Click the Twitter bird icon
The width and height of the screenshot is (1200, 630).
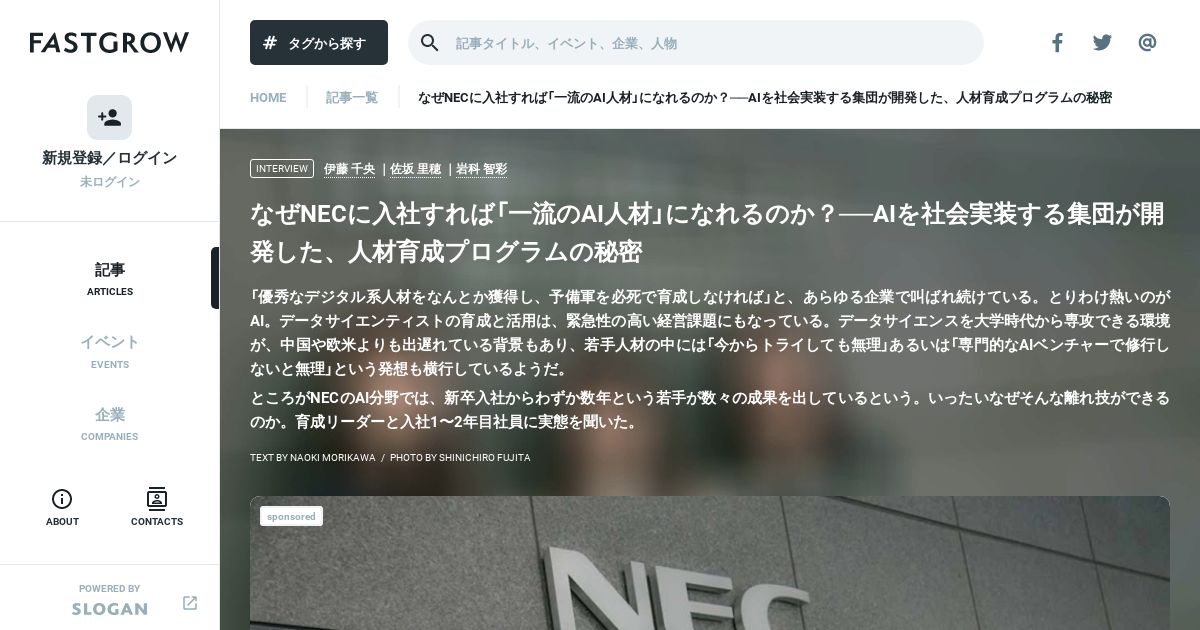tap(1102, 42)
